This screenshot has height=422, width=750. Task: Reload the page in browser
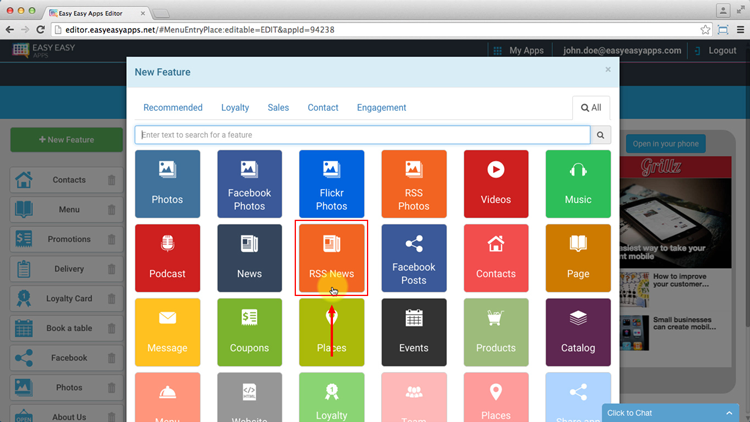tap(41, 30)
